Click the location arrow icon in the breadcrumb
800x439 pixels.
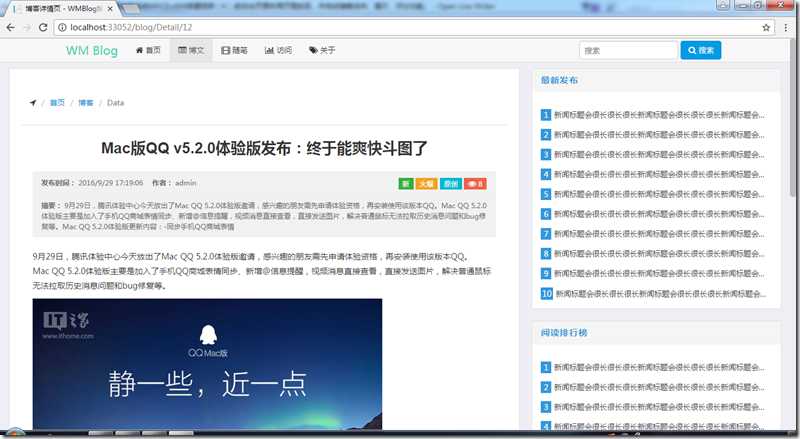33,103
